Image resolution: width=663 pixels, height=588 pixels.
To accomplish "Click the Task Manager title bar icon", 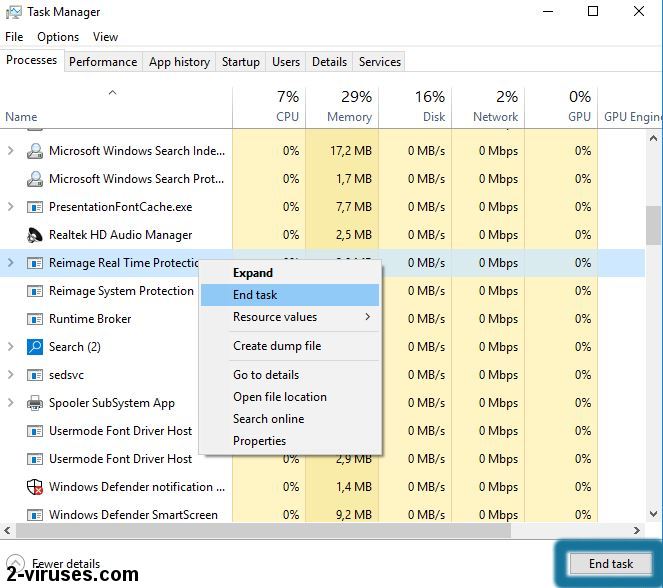I will click(x=14, y=12).
